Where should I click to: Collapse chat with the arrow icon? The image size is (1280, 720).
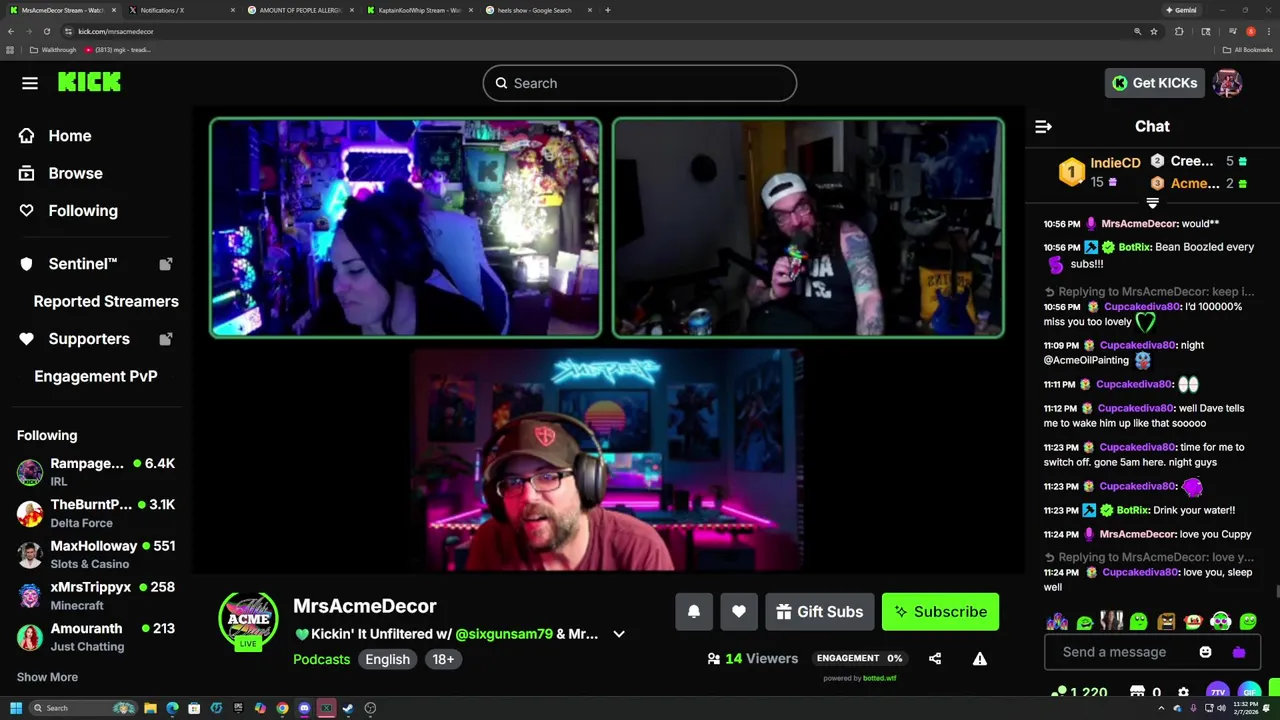pos(1043,126)
